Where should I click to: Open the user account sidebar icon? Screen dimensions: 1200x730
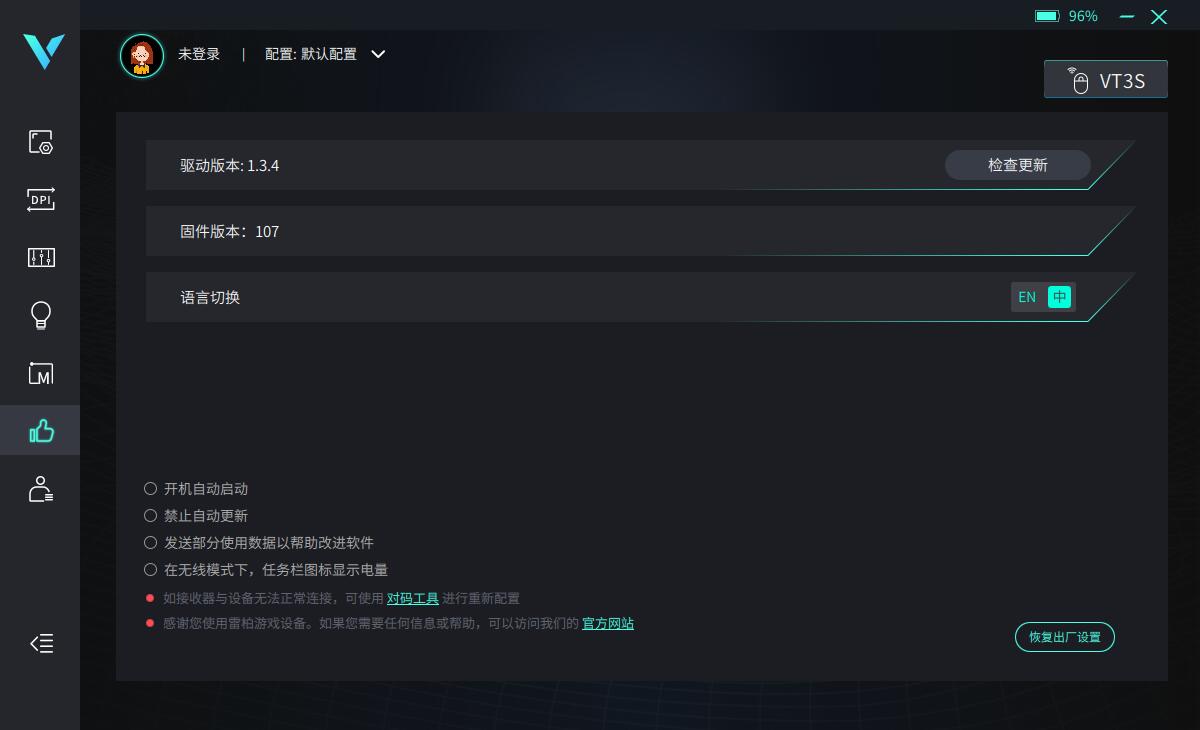pyautogui.click(x=40, y=489)
